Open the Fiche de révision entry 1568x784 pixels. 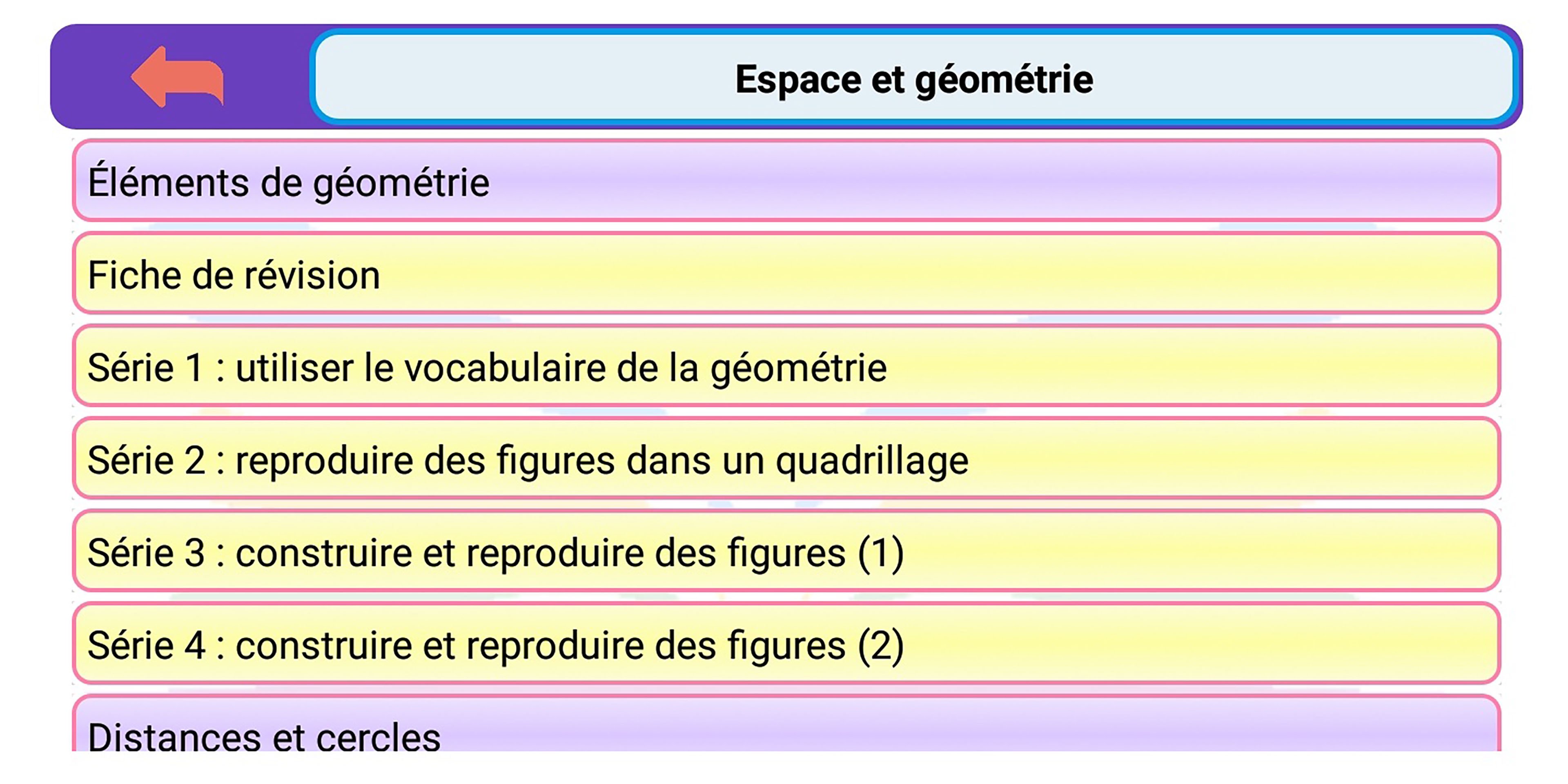[785, 274]
